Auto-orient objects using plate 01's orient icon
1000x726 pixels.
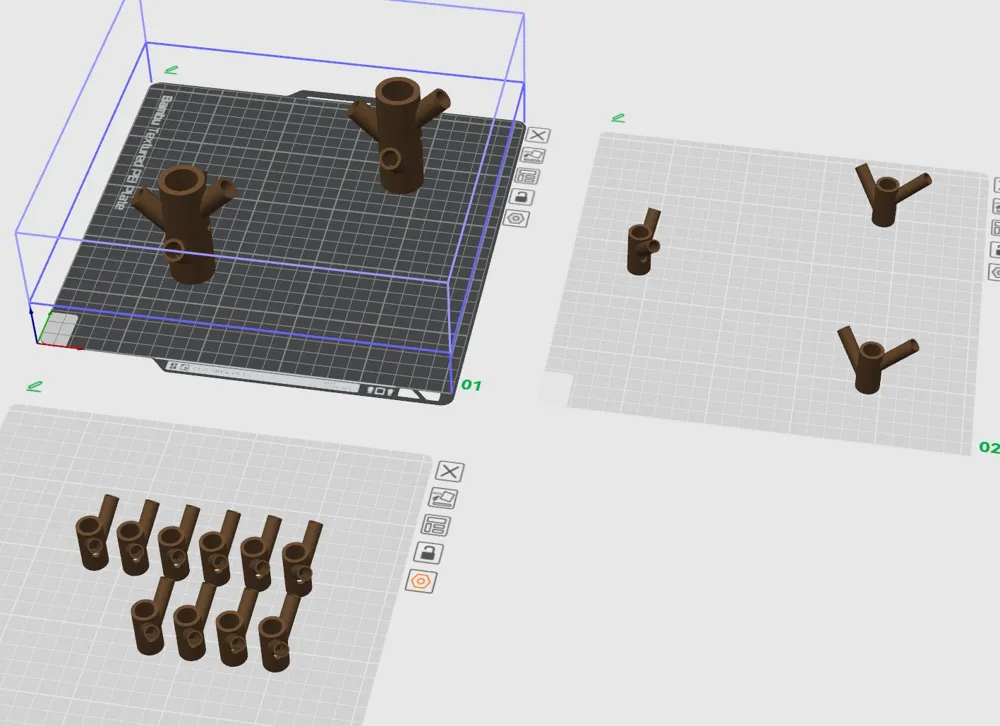(533, 155)
